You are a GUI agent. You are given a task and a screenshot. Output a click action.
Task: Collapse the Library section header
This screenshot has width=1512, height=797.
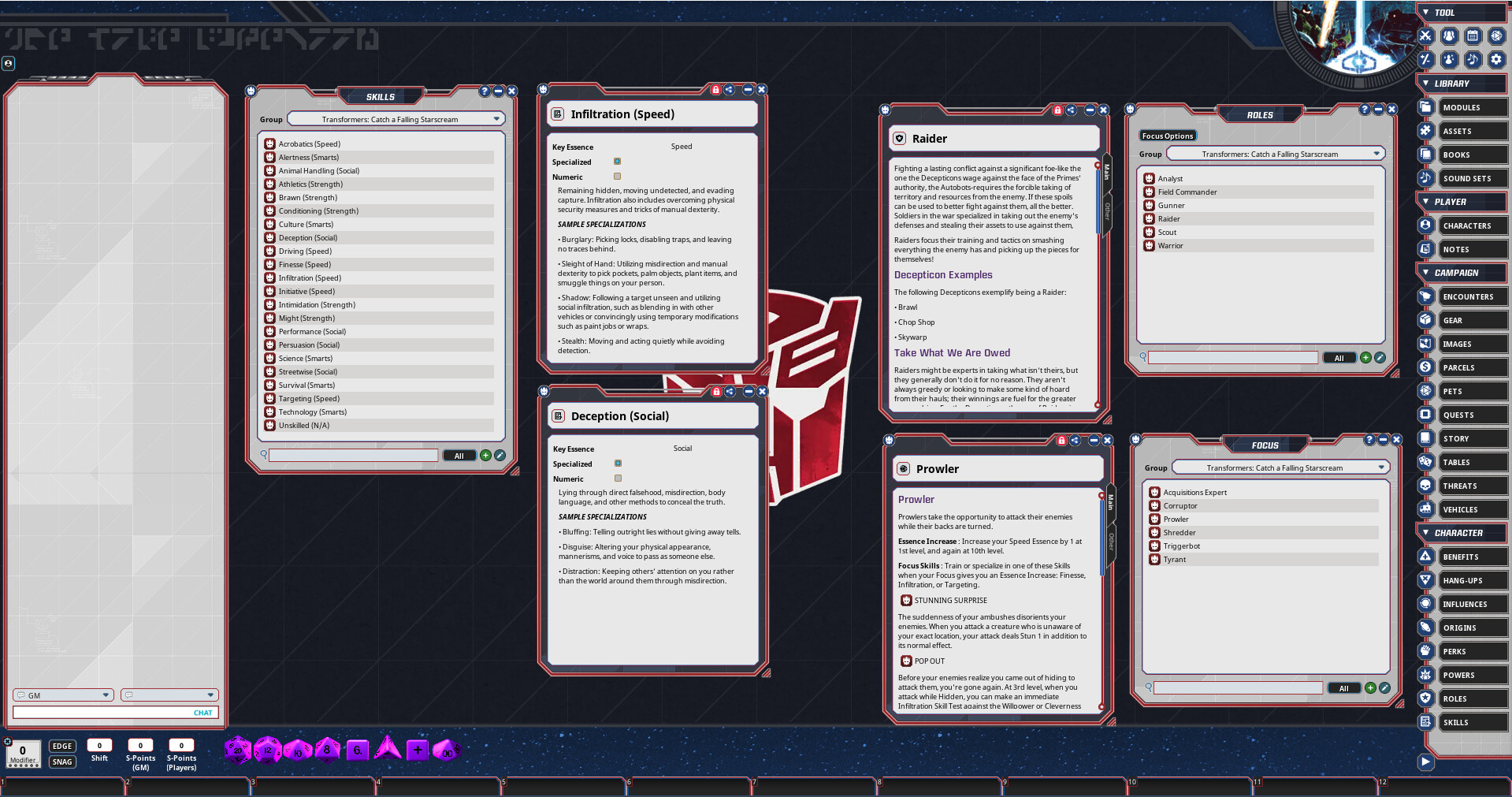(x=1425, y=83)
